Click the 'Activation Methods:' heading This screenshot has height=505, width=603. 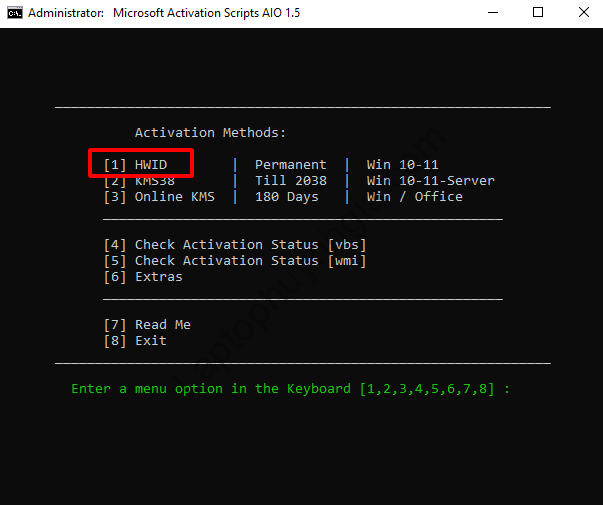pos(210,133)
